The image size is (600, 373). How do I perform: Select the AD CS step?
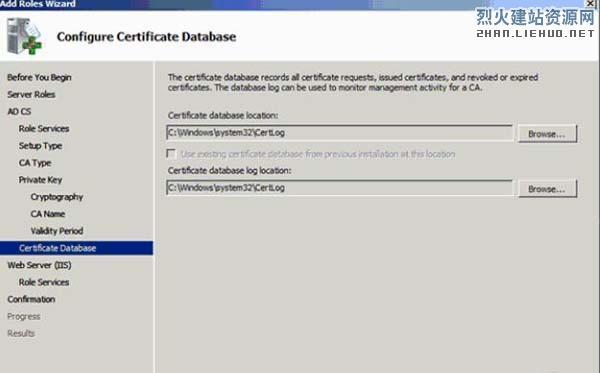19,111
